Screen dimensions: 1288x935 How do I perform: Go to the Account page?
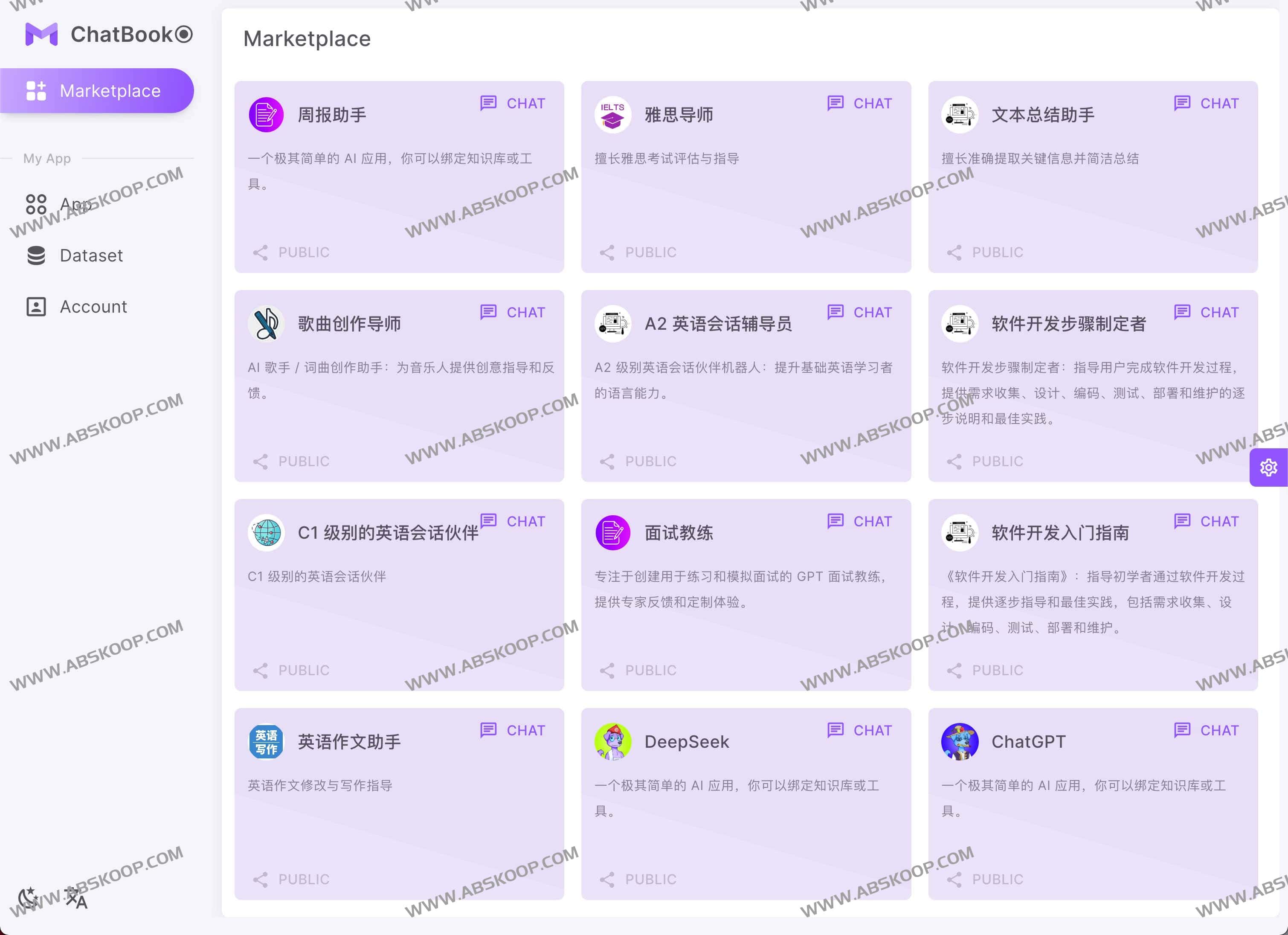click(93, 306)
